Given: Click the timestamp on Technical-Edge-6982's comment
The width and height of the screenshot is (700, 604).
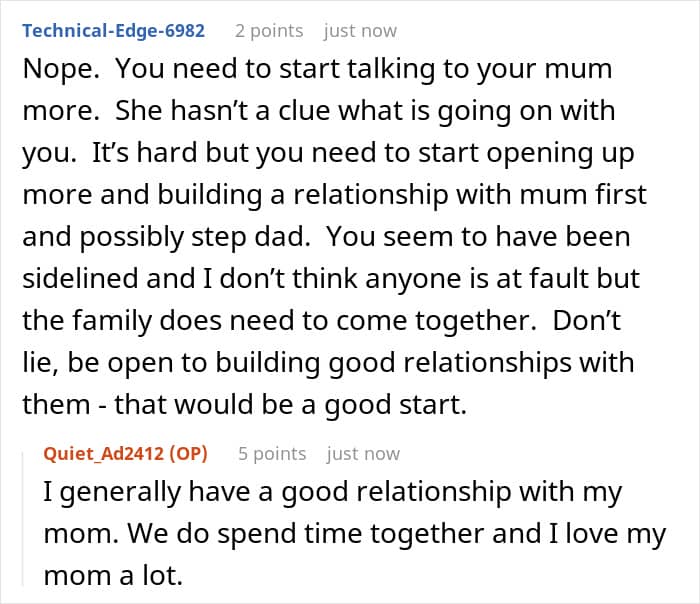Looking at the screenshot, I should [360, 30].
